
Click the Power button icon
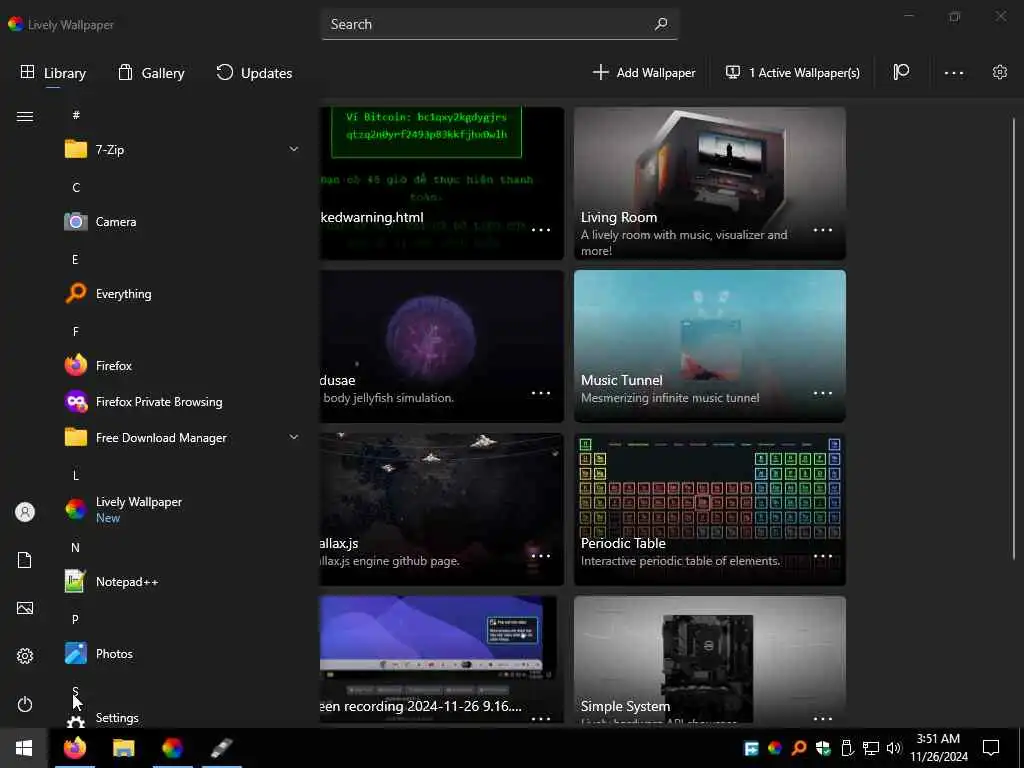click(x=25, y=704)
